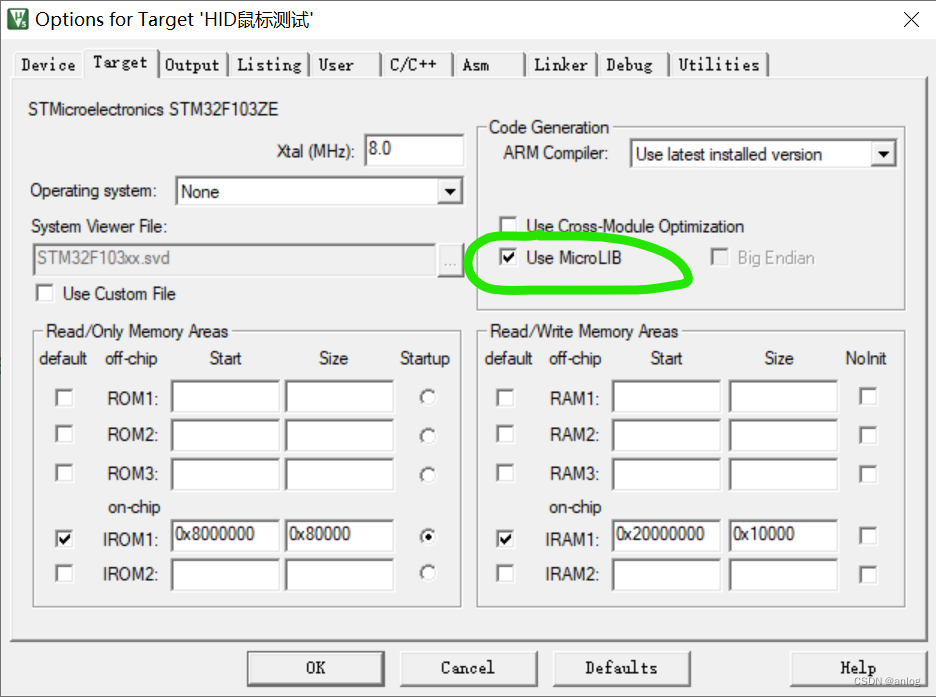This screenshot has width=936, height=697.
Task: Edit the IROM1 Start address 0x8000000
Action: pos(225,535)
